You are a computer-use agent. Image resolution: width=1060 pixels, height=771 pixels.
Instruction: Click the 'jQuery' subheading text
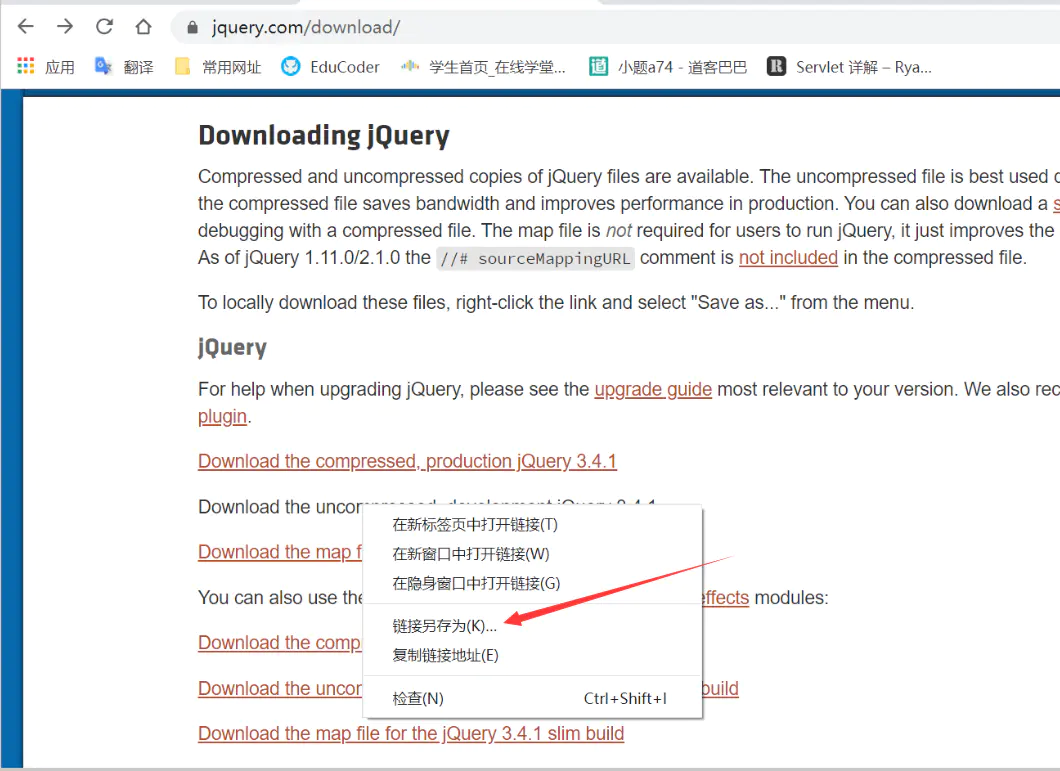coord(232,347)
